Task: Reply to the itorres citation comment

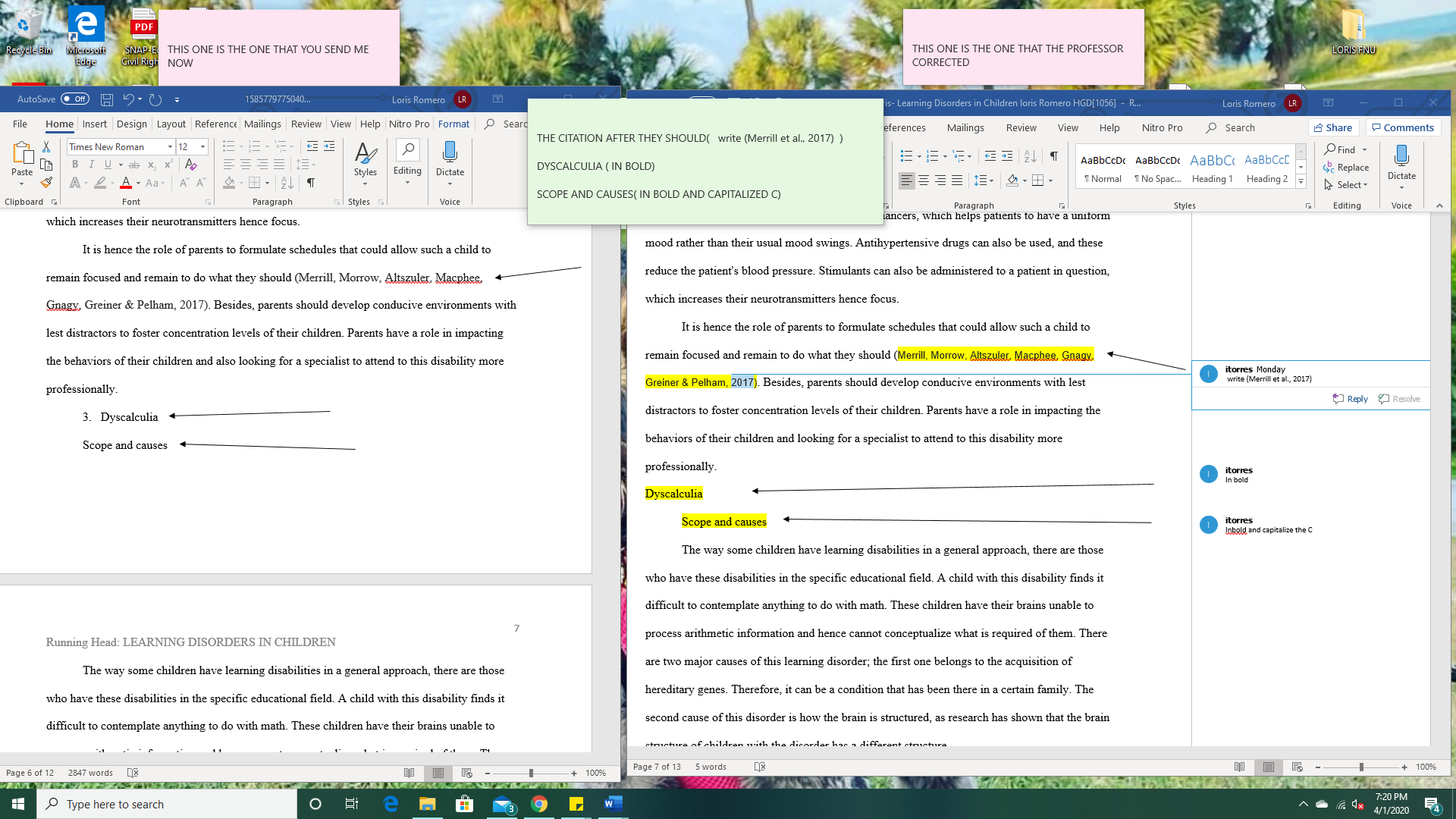Action: pyautogui.click(x=1351, y=399)
